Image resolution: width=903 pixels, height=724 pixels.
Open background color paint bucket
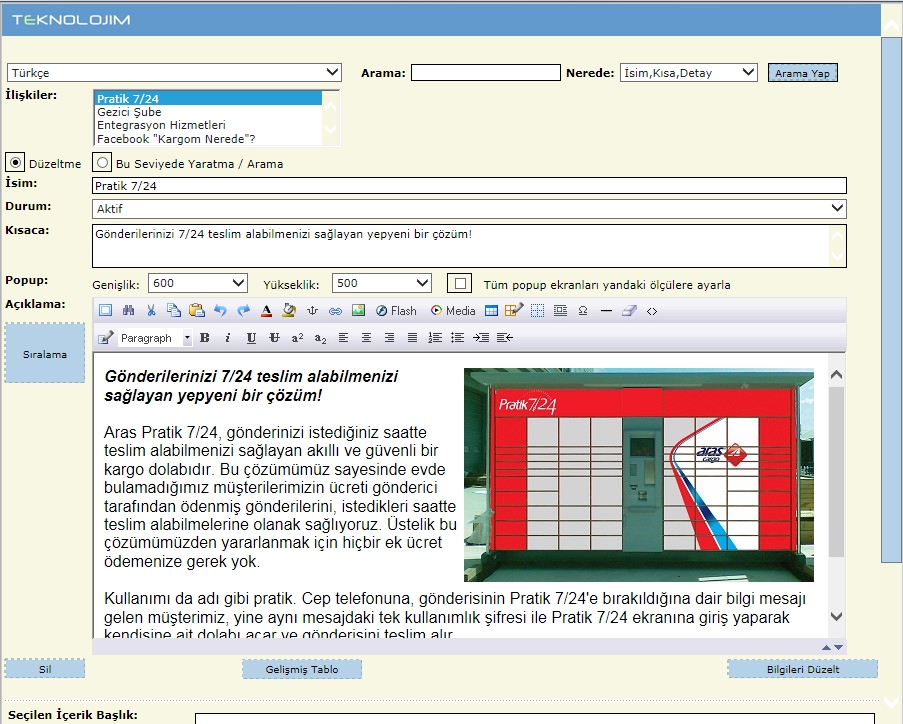coord(289,311)
